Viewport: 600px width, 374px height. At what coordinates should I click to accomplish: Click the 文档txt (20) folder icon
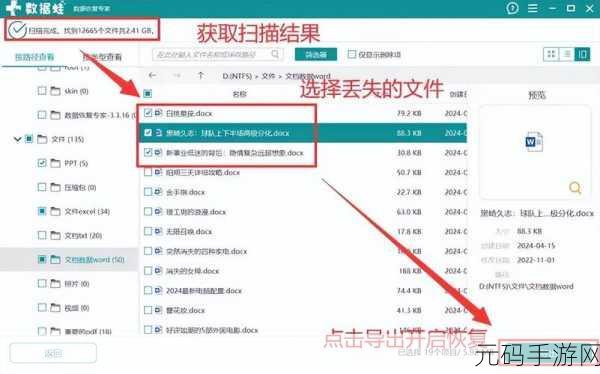pos(55,235)
